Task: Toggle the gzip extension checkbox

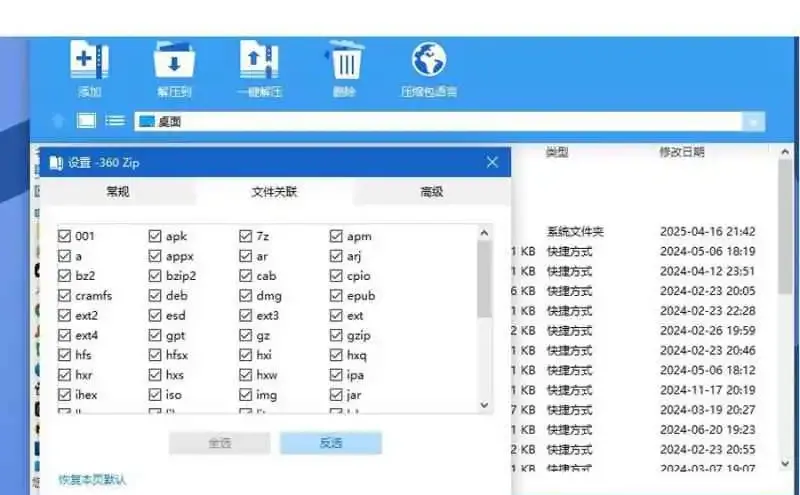Action: click(336, 335)
